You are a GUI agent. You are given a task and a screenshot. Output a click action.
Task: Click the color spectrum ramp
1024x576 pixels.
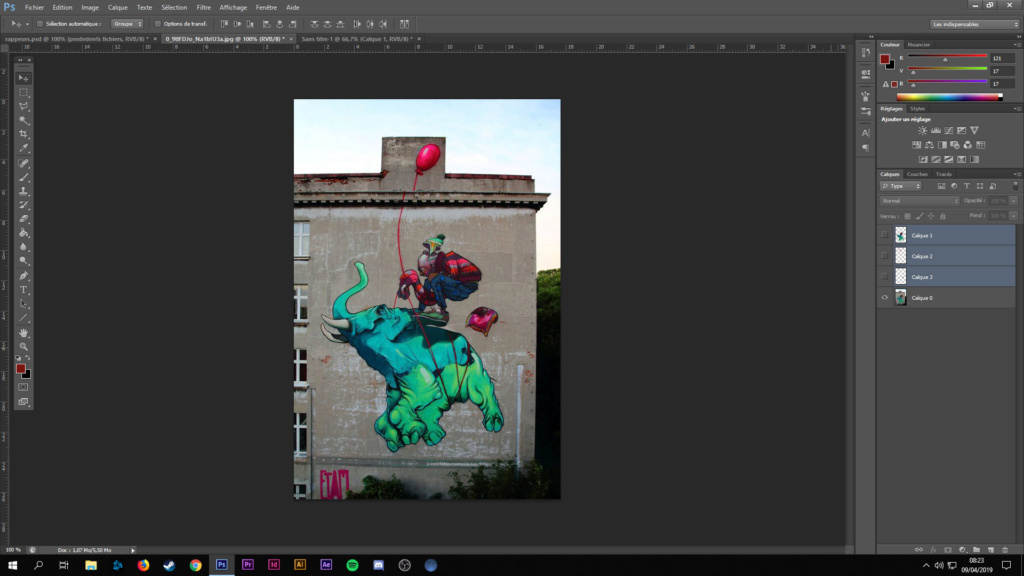point(950,97)
